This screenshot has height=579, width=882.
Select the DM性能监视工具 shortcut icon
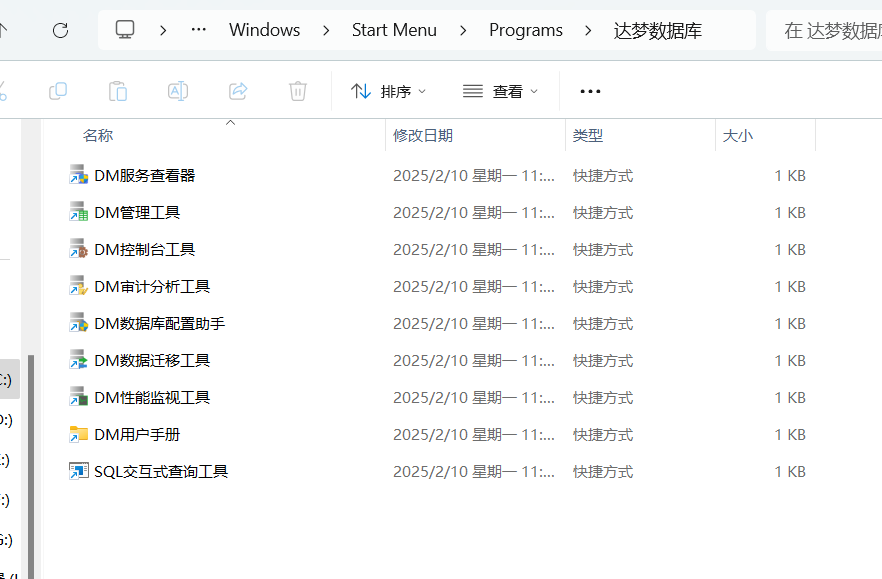79,397
